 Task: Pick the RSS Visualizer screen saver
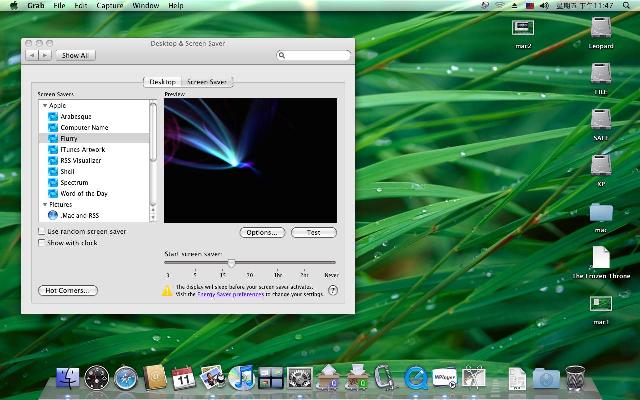pos(81,159)
